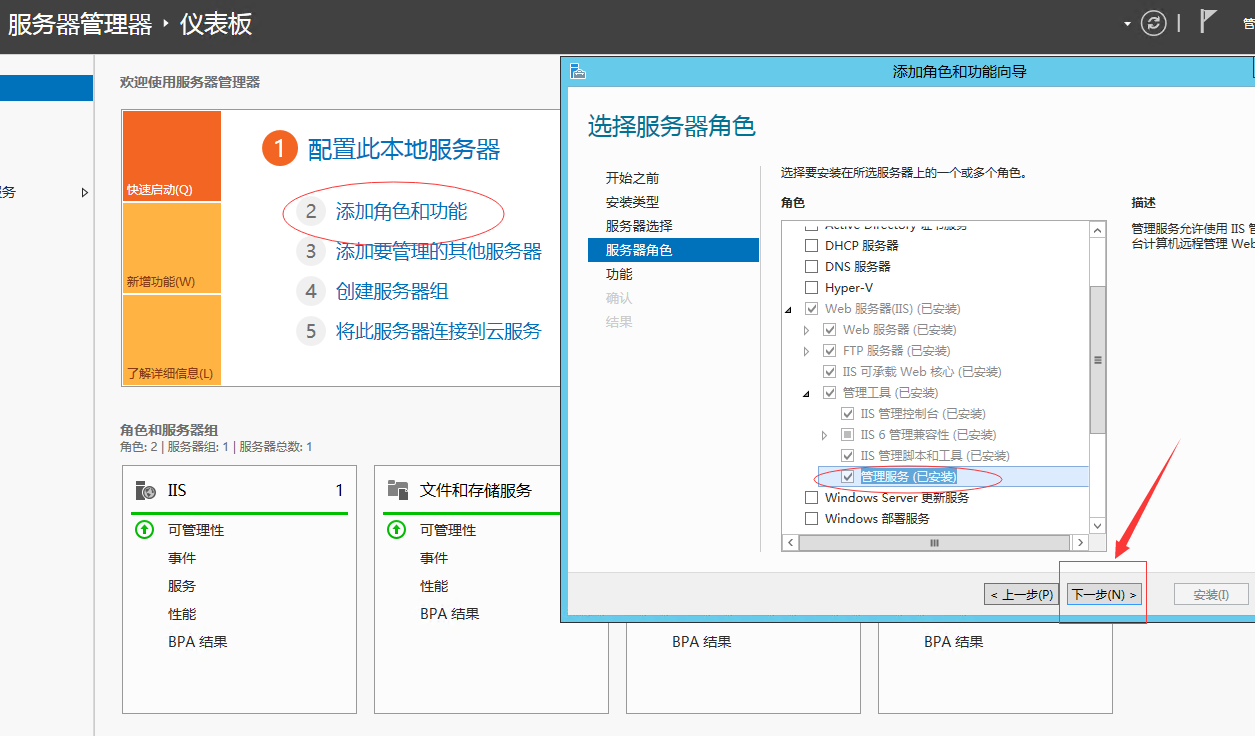This screenshot has width=1255, height=736.
Task: Open BPA 结果 in 文件和存储服务 card
Action: tap(450, 614)
